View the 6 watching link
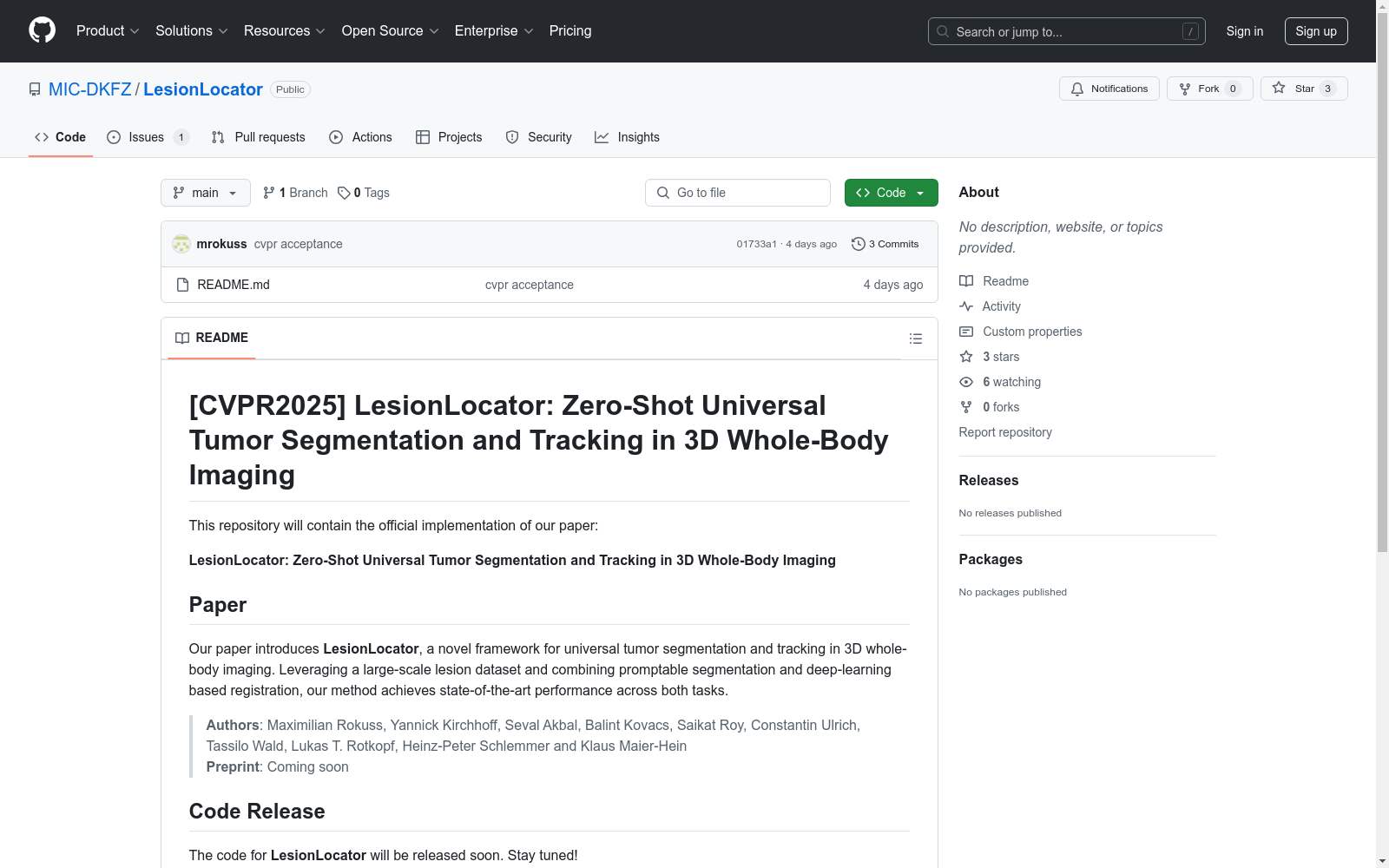The width and height of the screenshot is (1389, 868). [1000, 382]
